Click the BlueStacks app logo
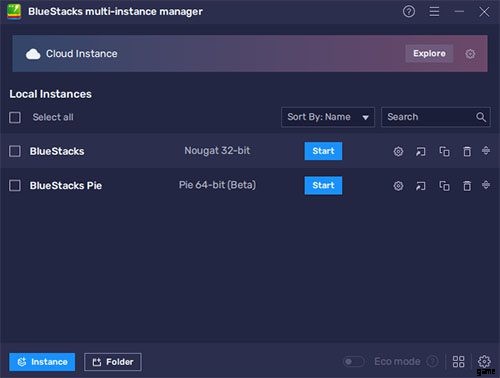 tap(14, 12)
